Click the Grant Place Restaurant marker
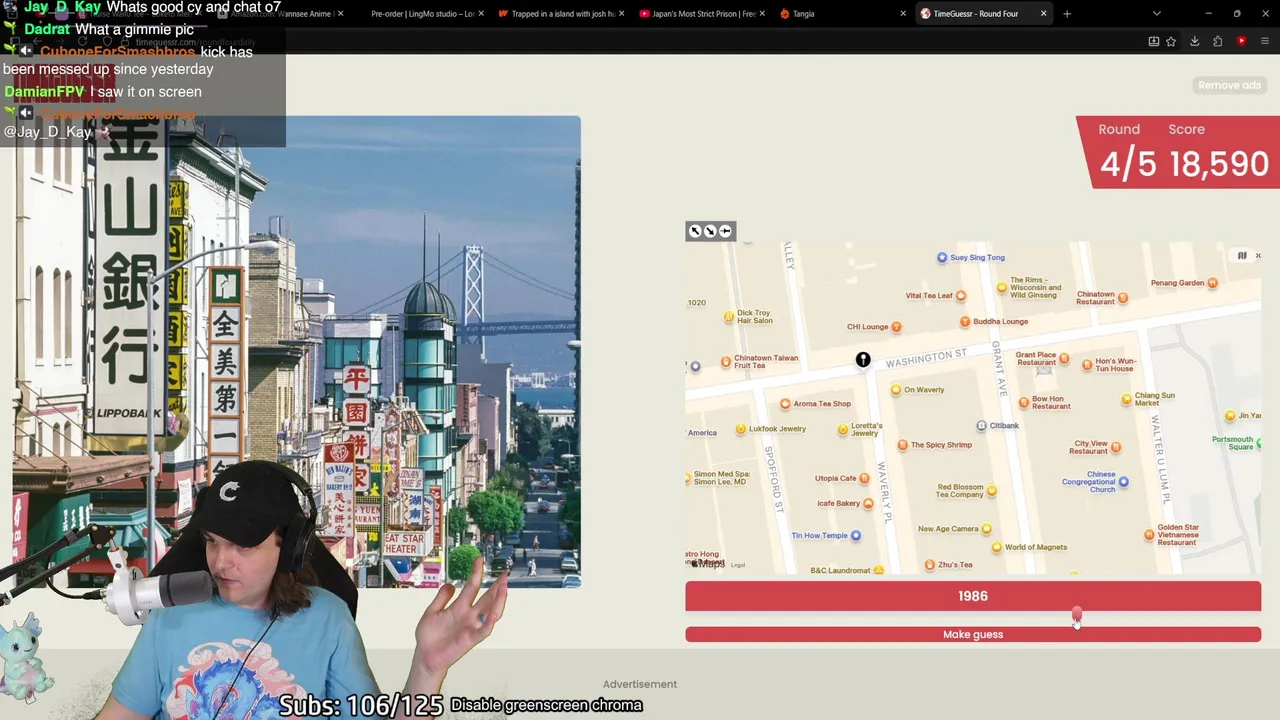1280x720 pixels. tap(1064, 358)
